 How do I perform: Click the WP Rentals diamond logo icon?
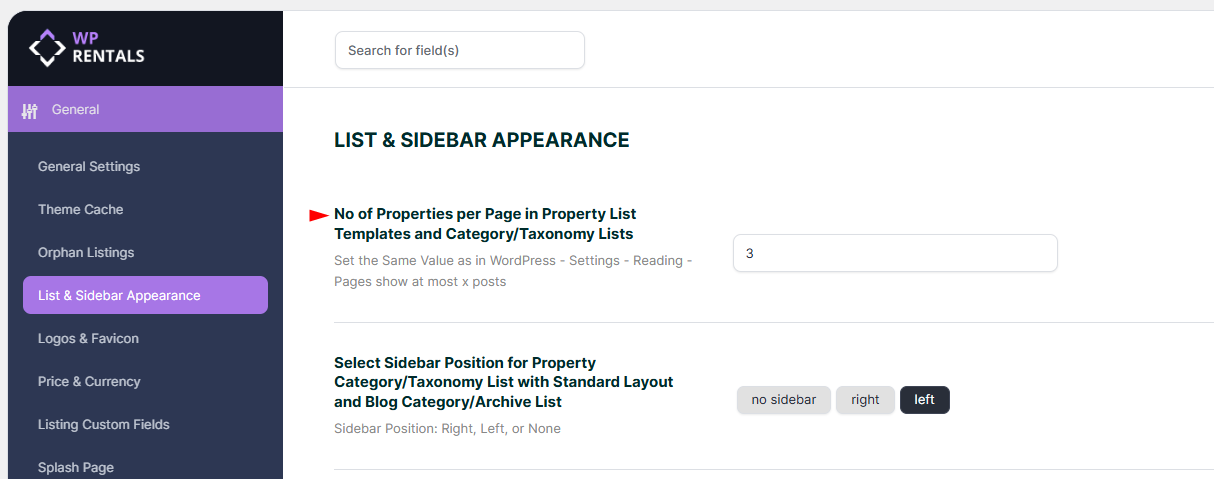[46, 47]
